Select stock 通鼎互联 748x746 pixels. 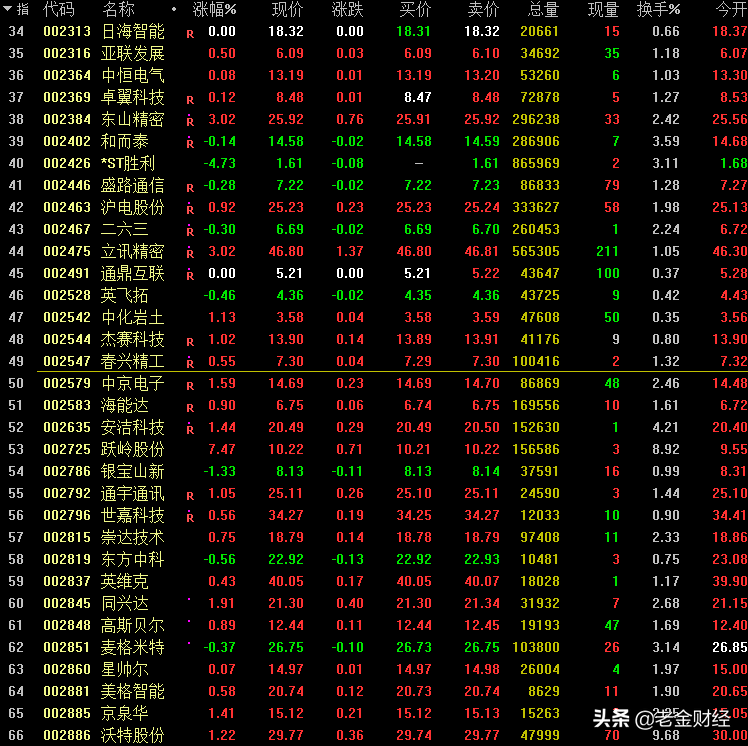coord(133,273)
